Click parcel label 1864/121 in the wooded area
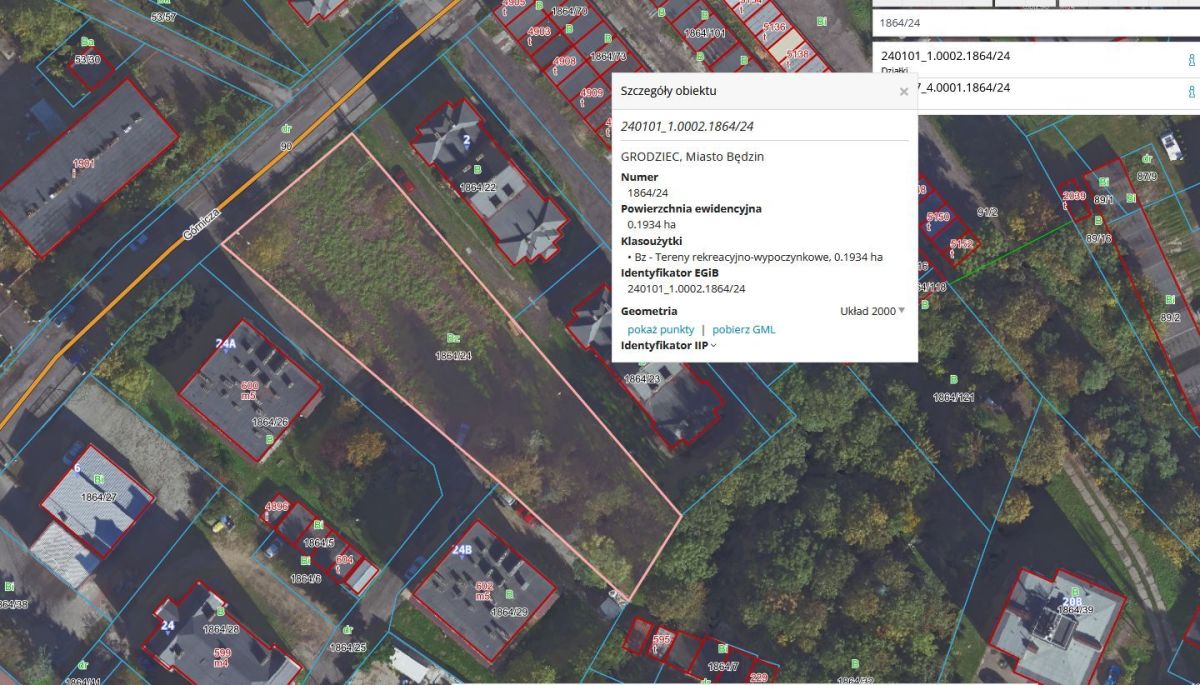 953,398
